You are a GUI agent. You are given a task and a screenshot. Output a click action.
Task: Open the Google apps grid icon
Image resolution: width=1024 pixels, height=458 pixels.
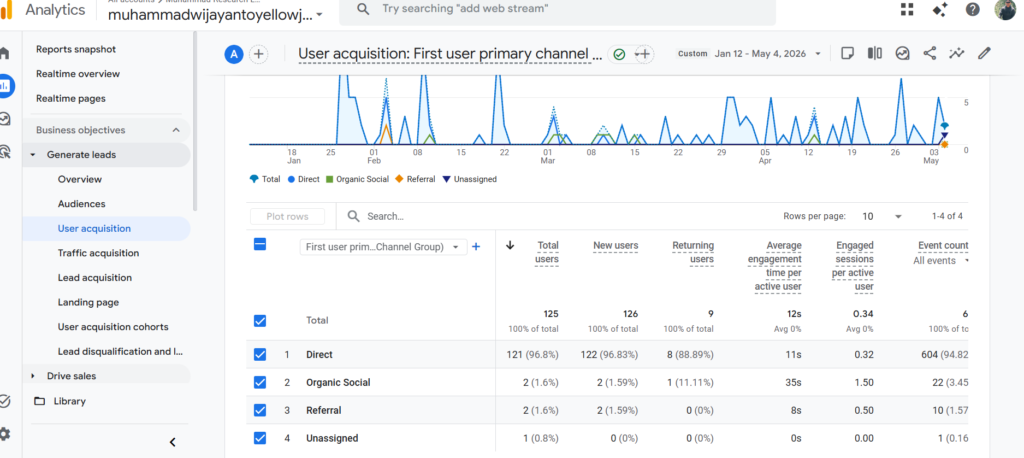coord(907,9)
